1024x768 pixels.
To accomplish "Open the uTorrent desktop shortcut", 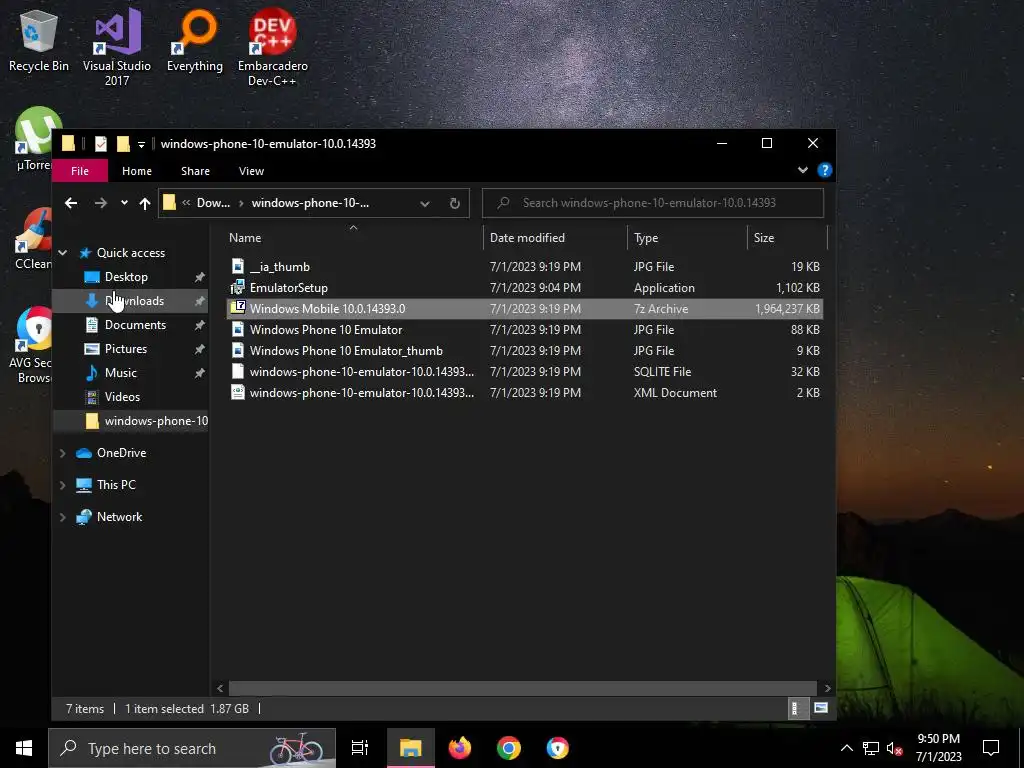I will coord(34,139).
